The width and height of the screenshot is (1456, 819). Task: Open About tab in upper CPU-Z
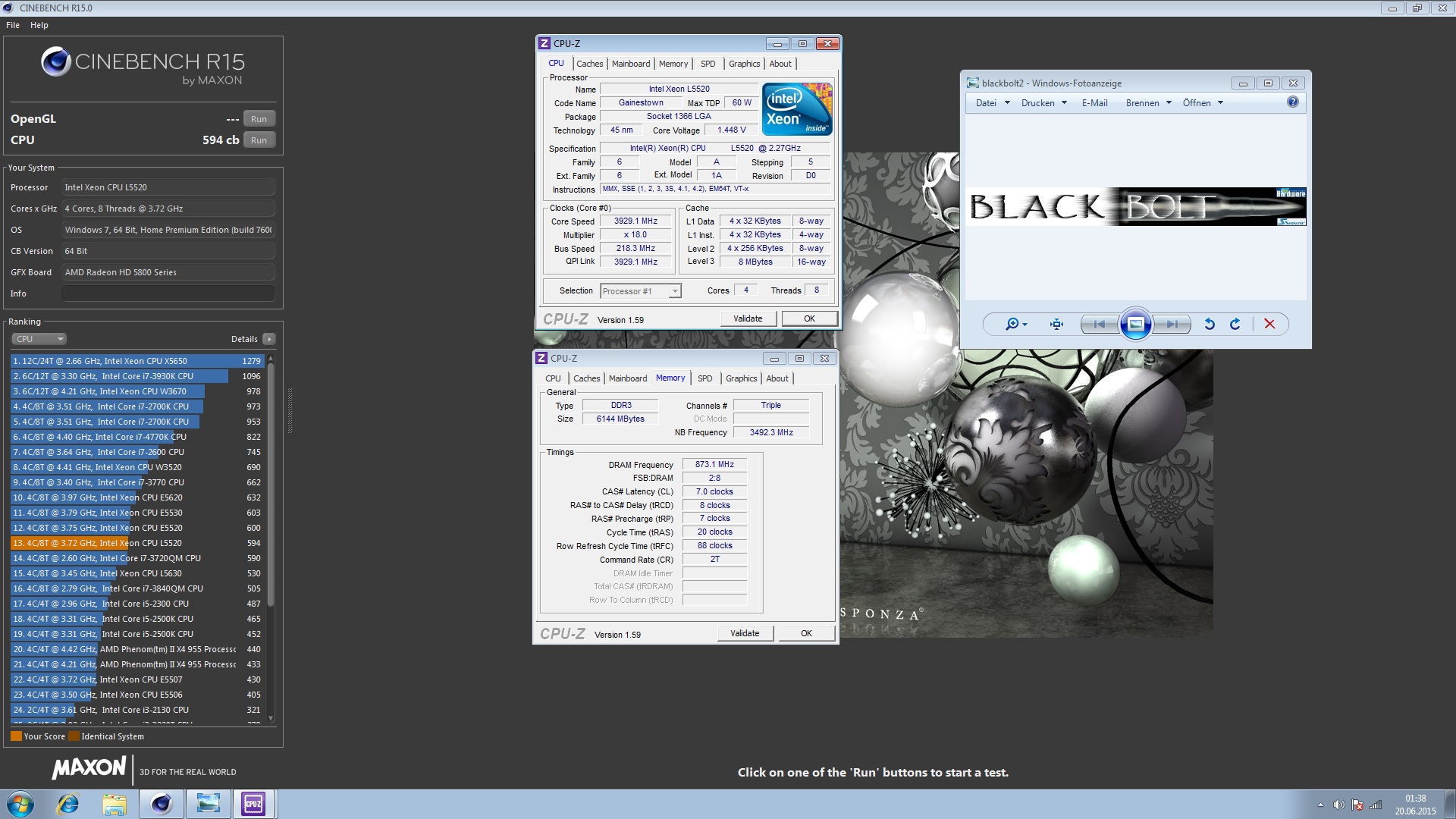coord(780,64)
